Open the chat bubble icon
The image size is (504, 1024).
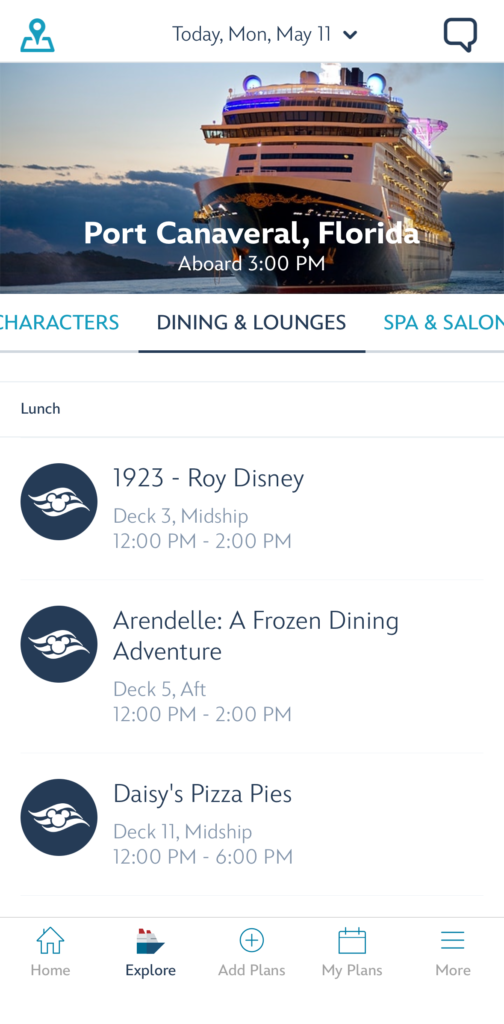[x=460, y=35]
